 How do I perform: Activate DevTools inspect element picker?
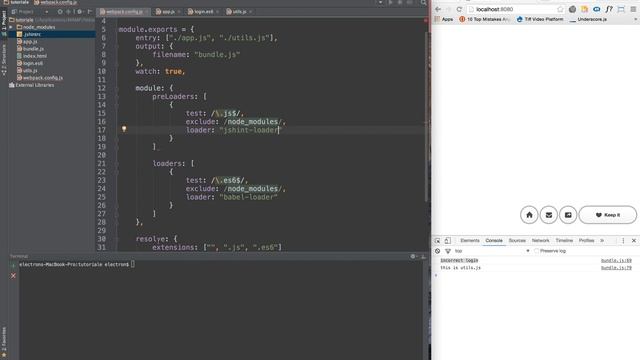437,241
